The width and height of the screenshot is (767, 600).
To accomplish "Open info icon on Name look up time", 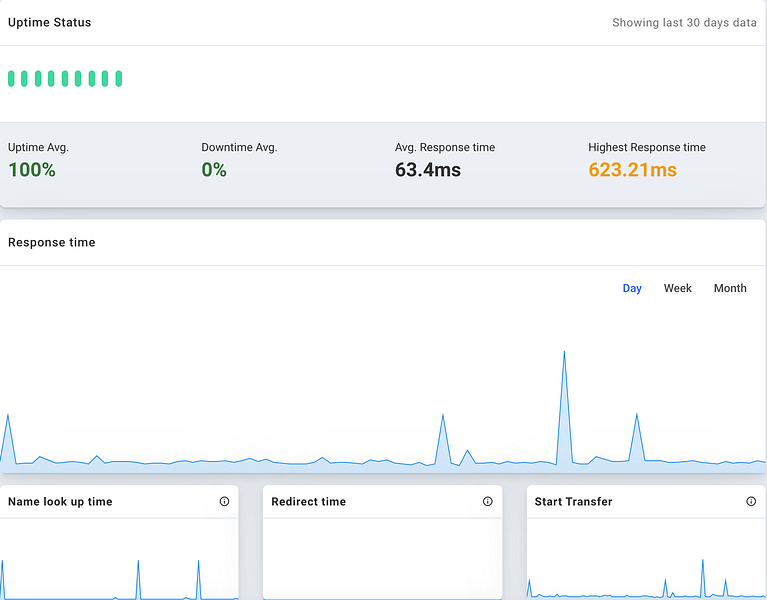I will [224, 501].
